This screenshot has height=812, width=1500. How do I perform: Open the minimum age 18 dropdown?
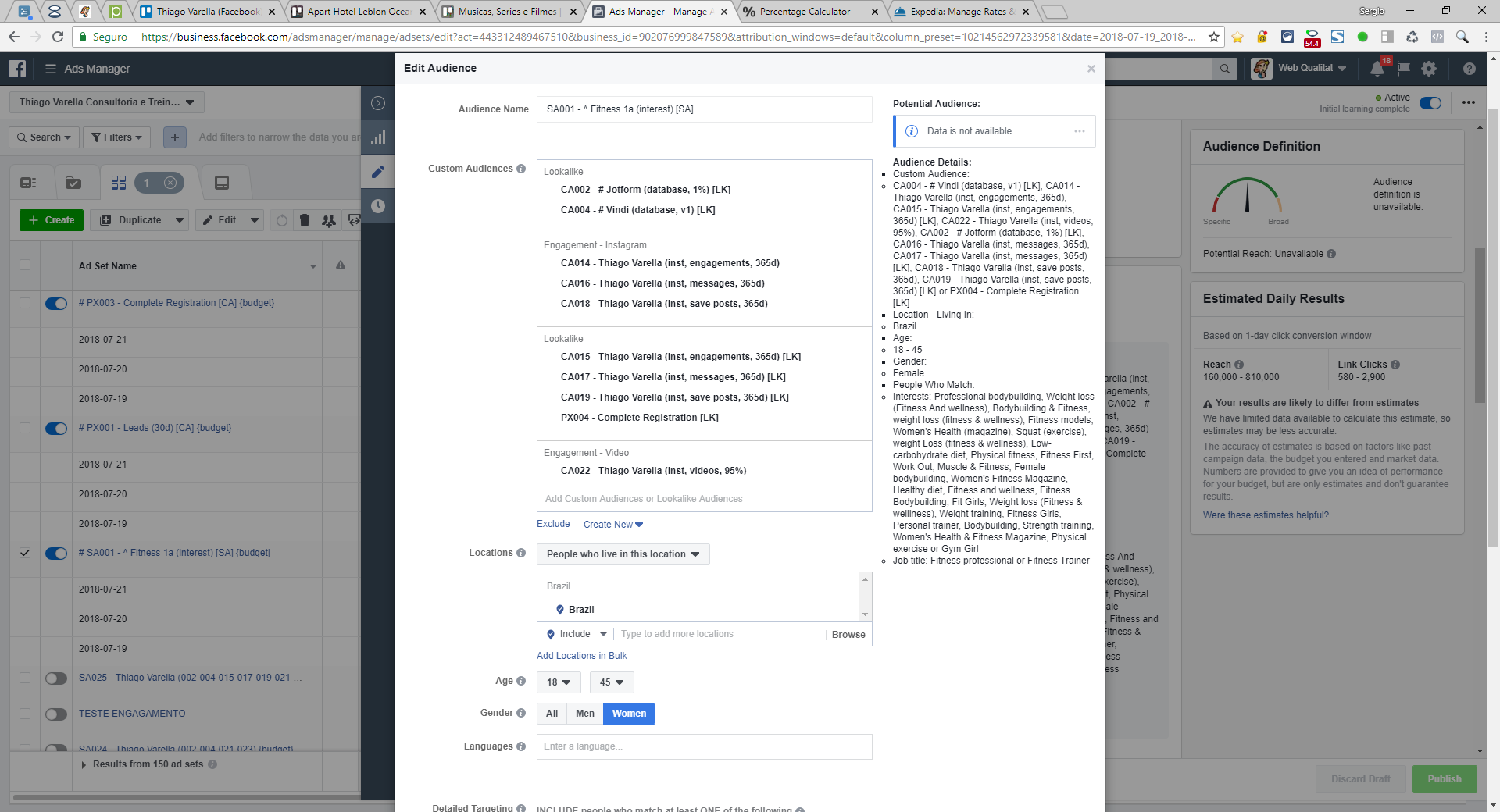[559, 682]
